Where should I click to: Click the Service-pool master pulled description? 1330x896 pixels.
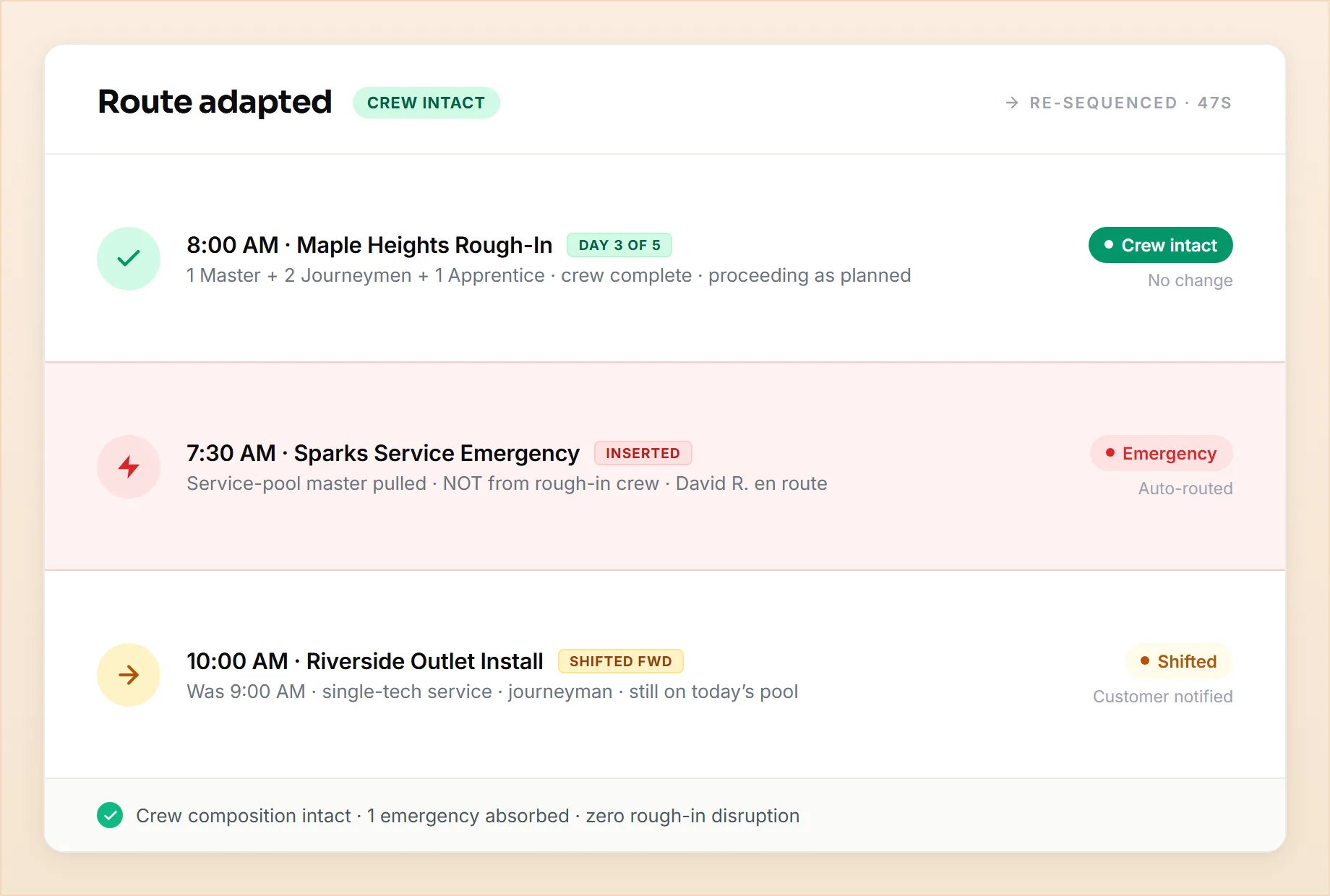[507, 483]
